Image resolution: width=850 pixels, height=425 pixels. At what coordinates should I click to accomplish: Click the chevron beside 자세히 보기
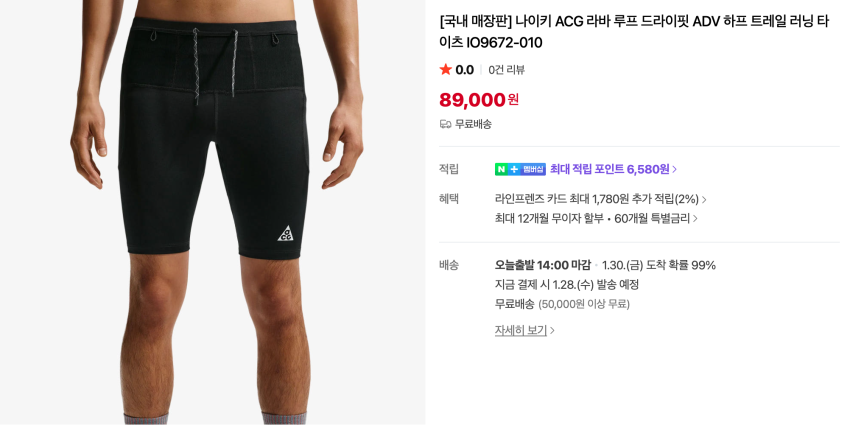tap(552, 331)
